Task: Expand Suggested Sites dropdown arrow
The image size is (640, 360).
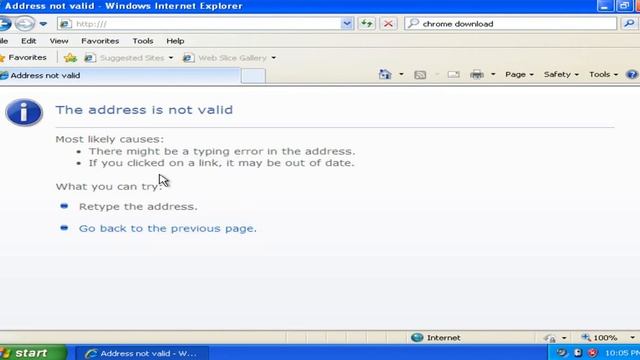Action: point(171,58)
